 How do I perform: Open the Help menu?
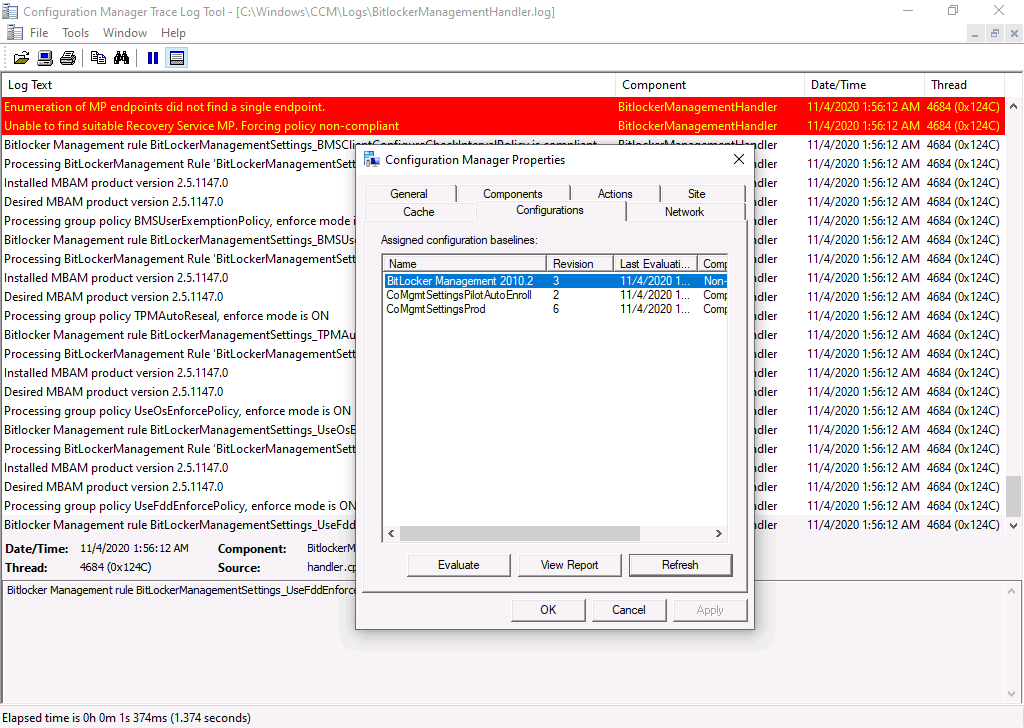173,33
